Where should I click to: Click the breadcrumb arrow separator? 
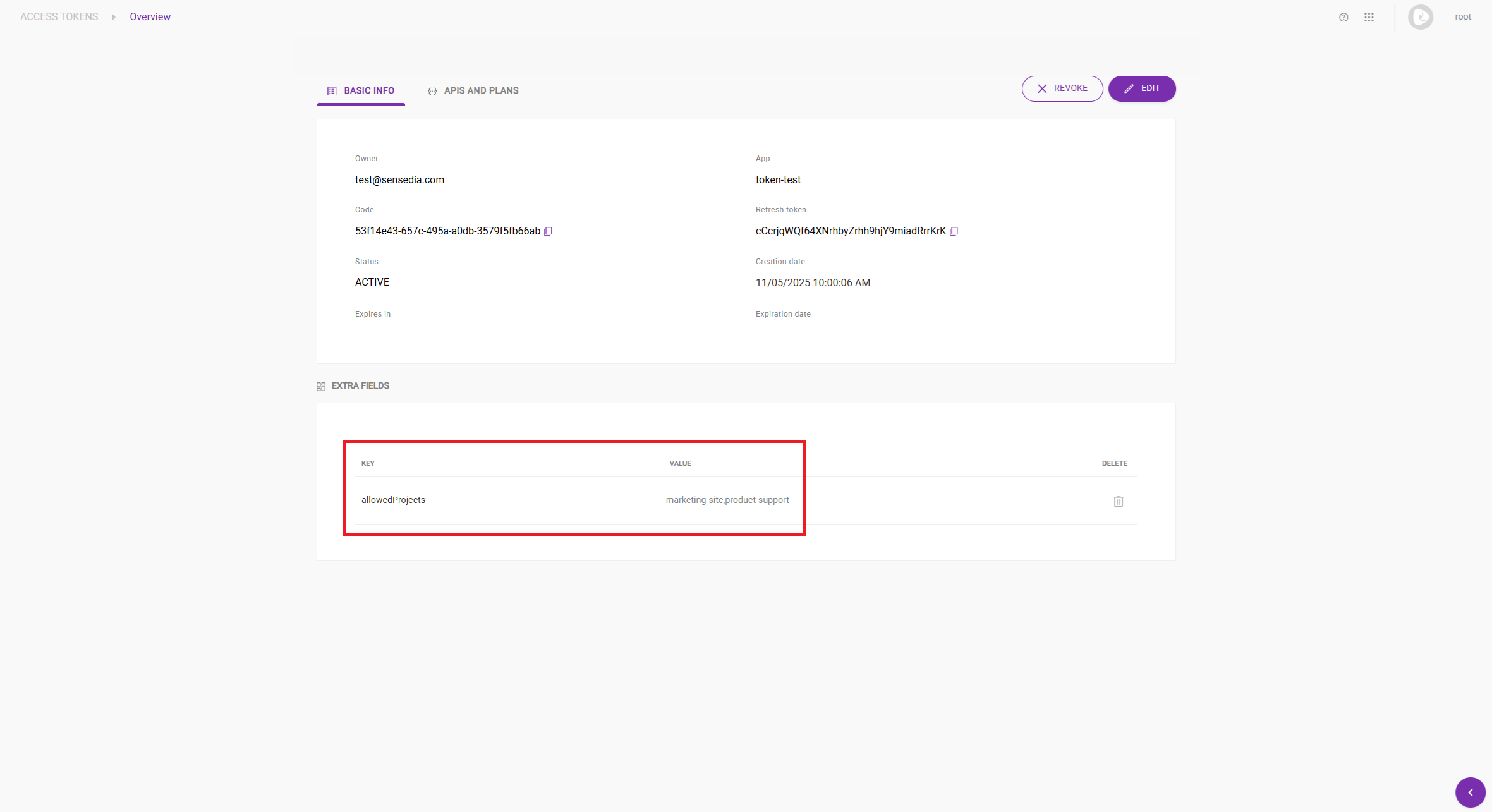coord(114,17)
